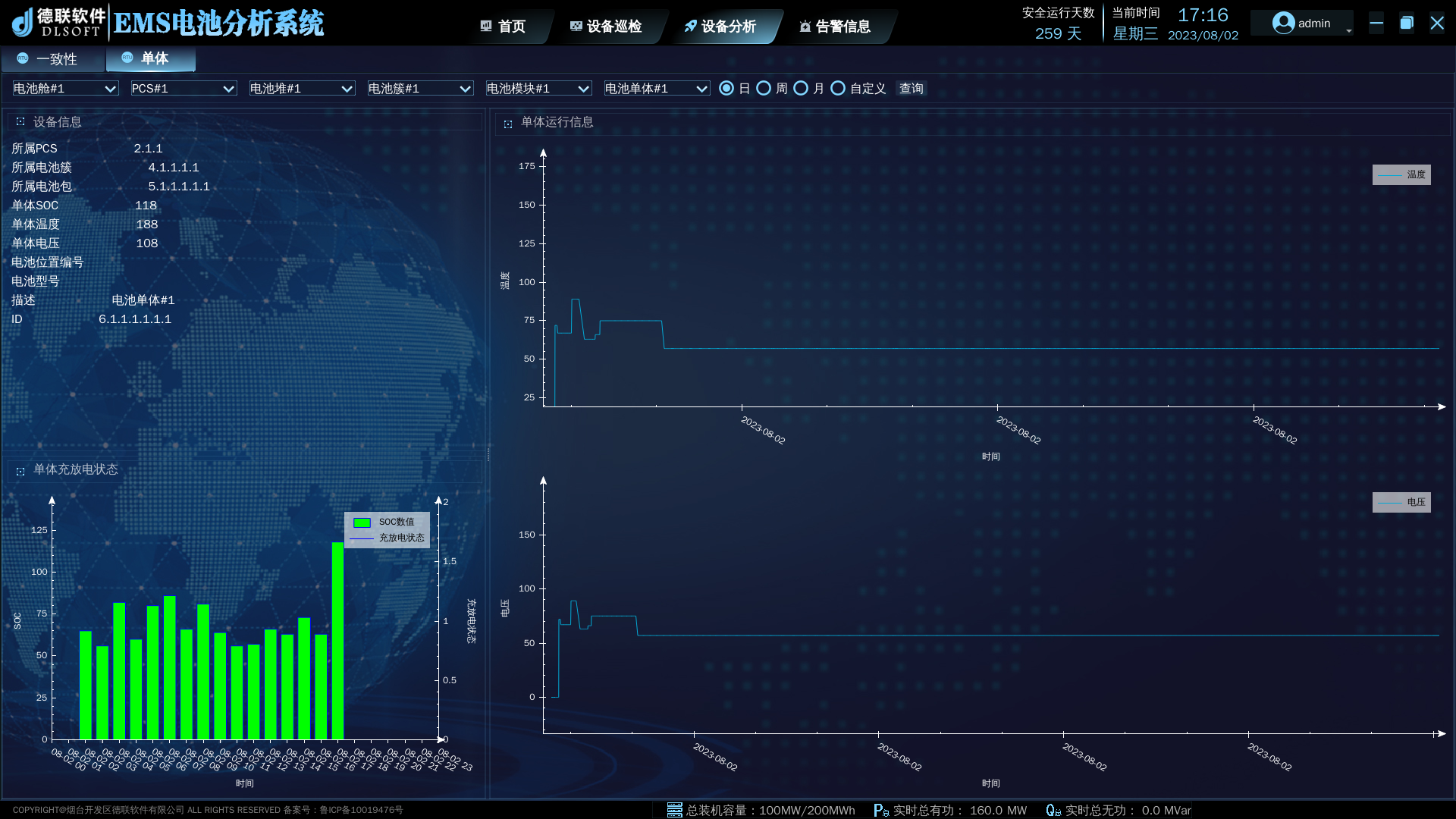Select the 日 (day) radio button

pos(726,89)
